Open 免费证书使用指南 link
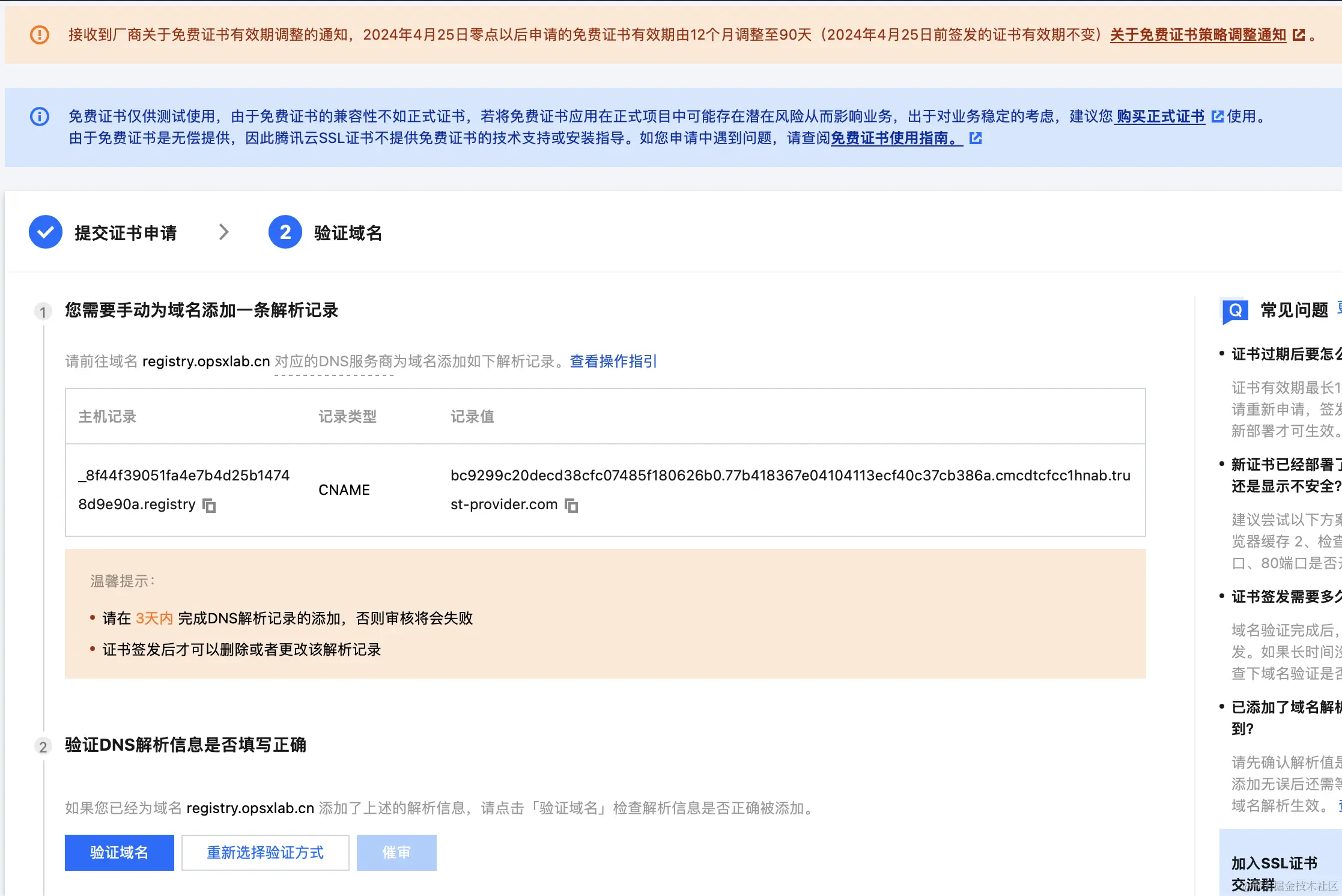 point(896,139)
